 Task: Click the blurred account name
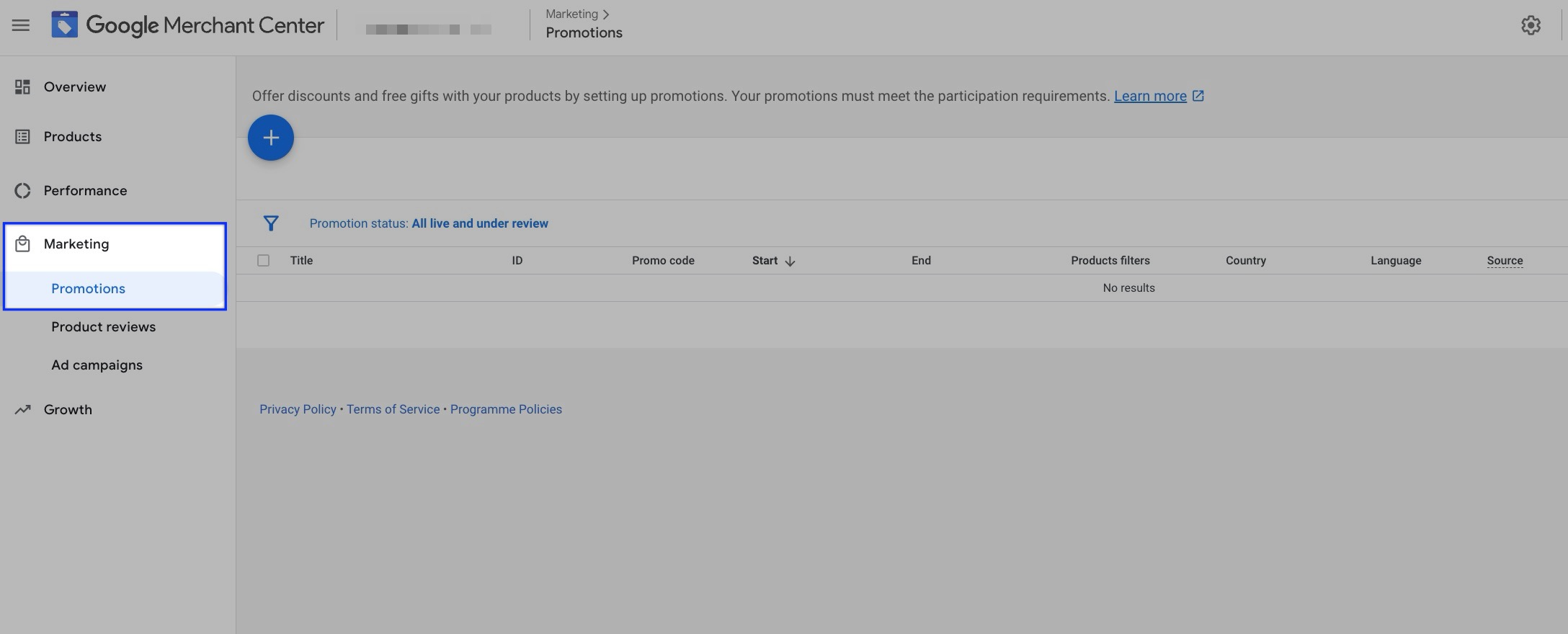point(429,30)
